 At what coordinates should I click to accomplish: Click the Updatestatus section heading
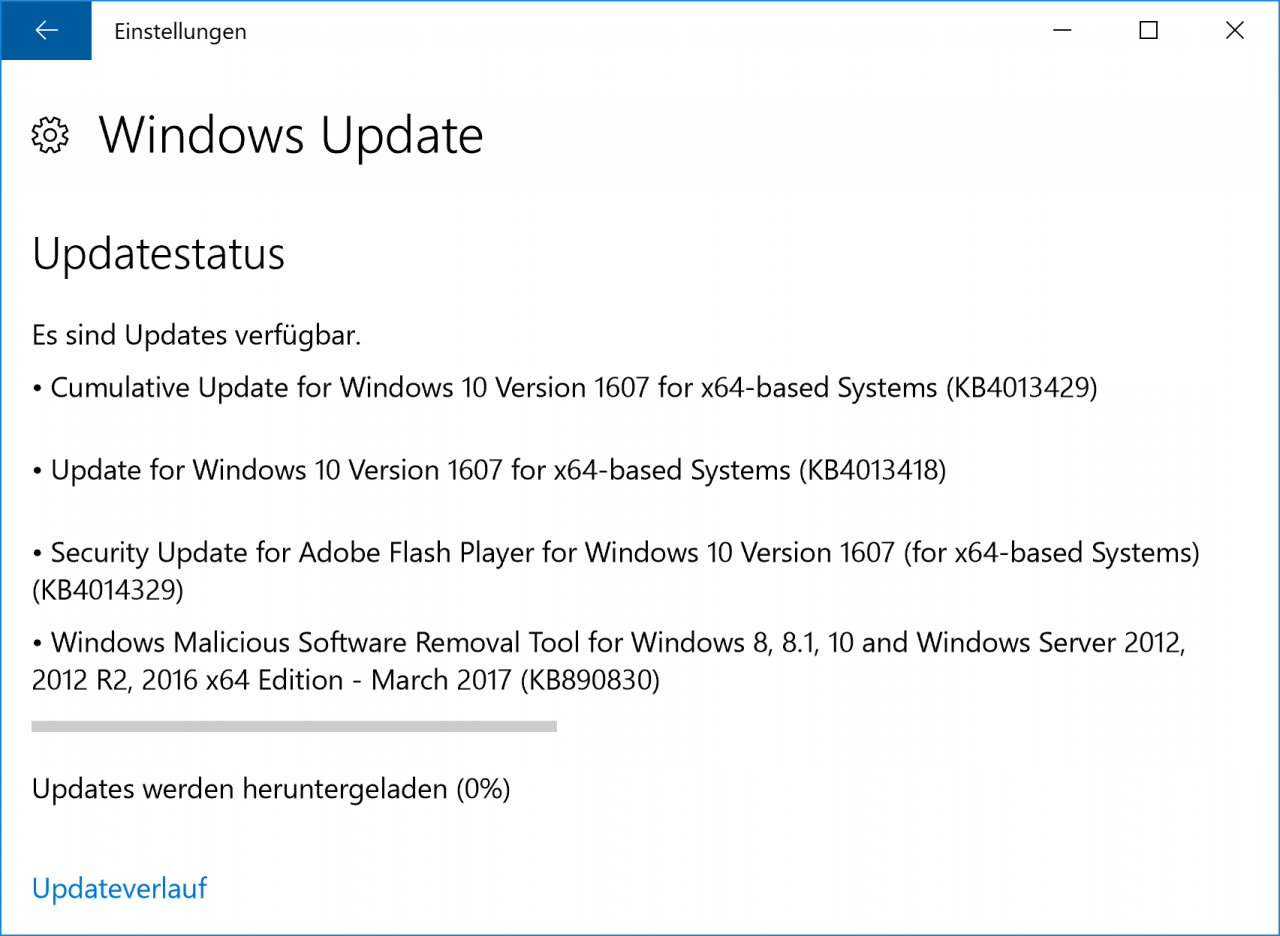point(159,254)
